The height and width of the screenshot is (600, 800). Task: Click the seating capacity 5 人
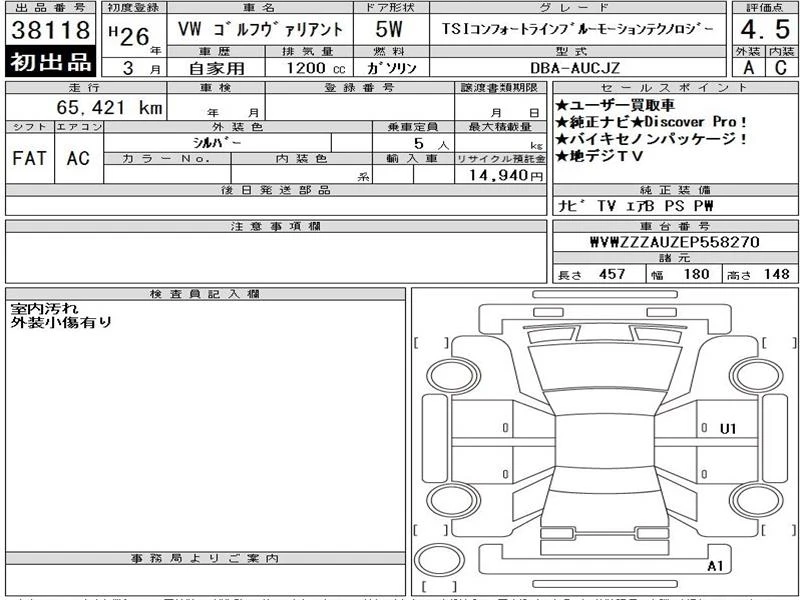coord(431,143)
